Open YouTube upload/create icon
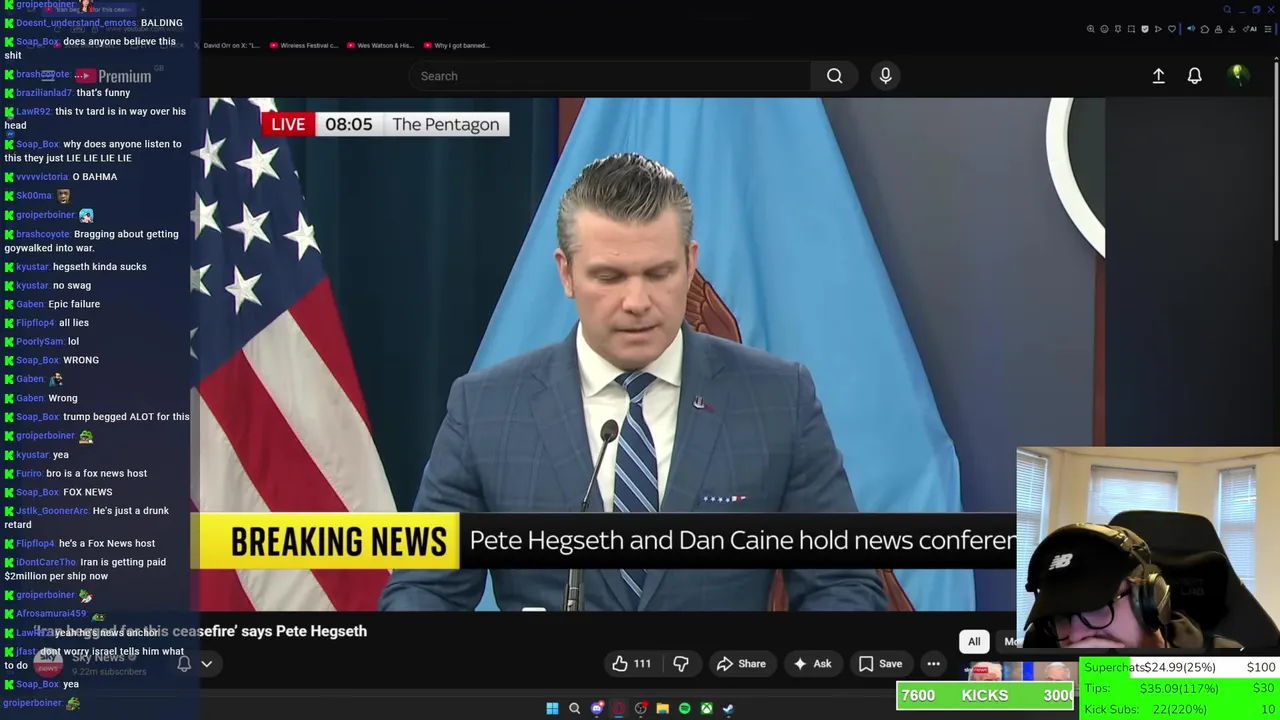 click(1158, 76)
